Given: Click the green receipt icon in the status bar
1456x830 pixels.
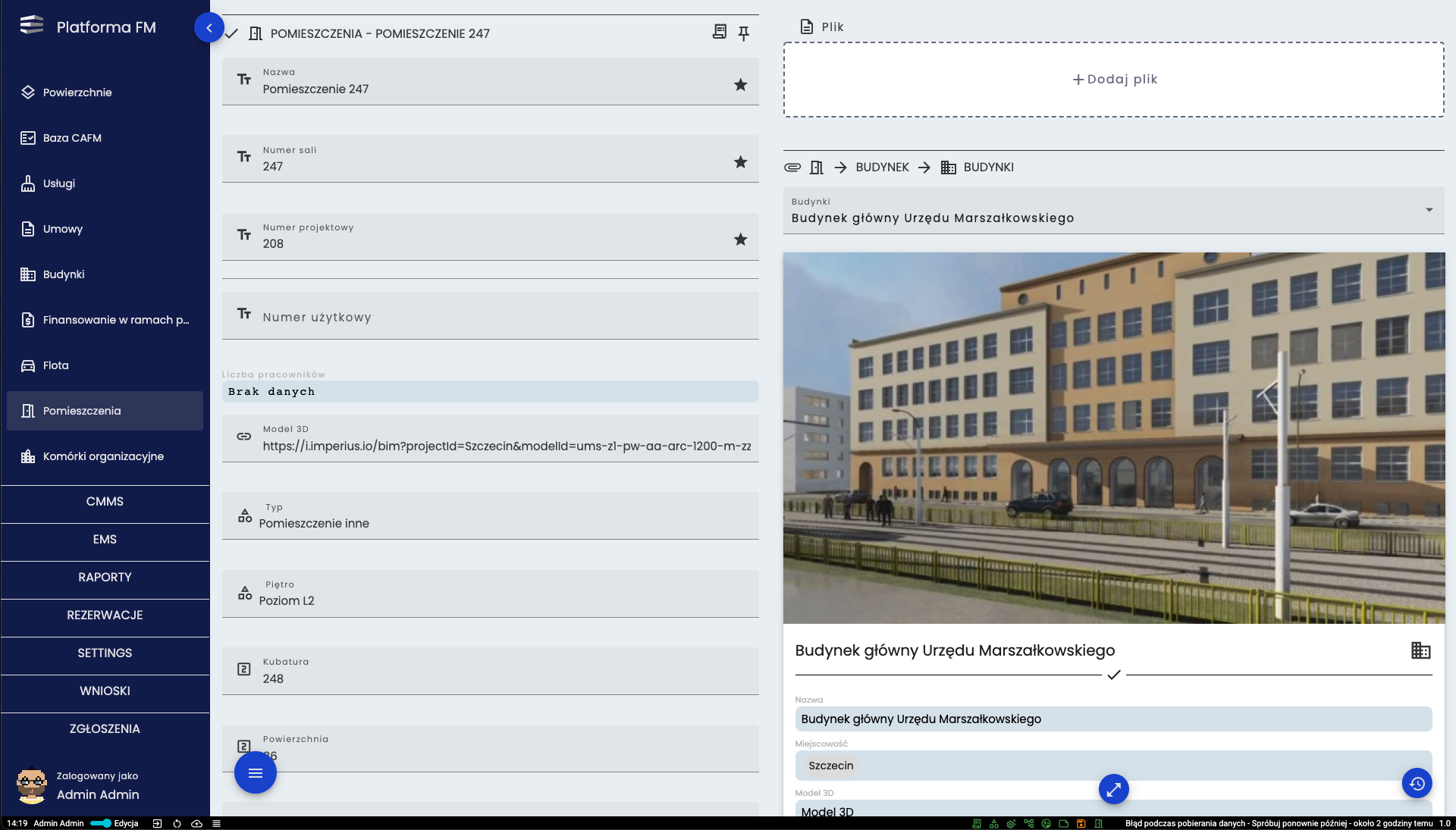Looking at the screenshot, I should [977, 823].
